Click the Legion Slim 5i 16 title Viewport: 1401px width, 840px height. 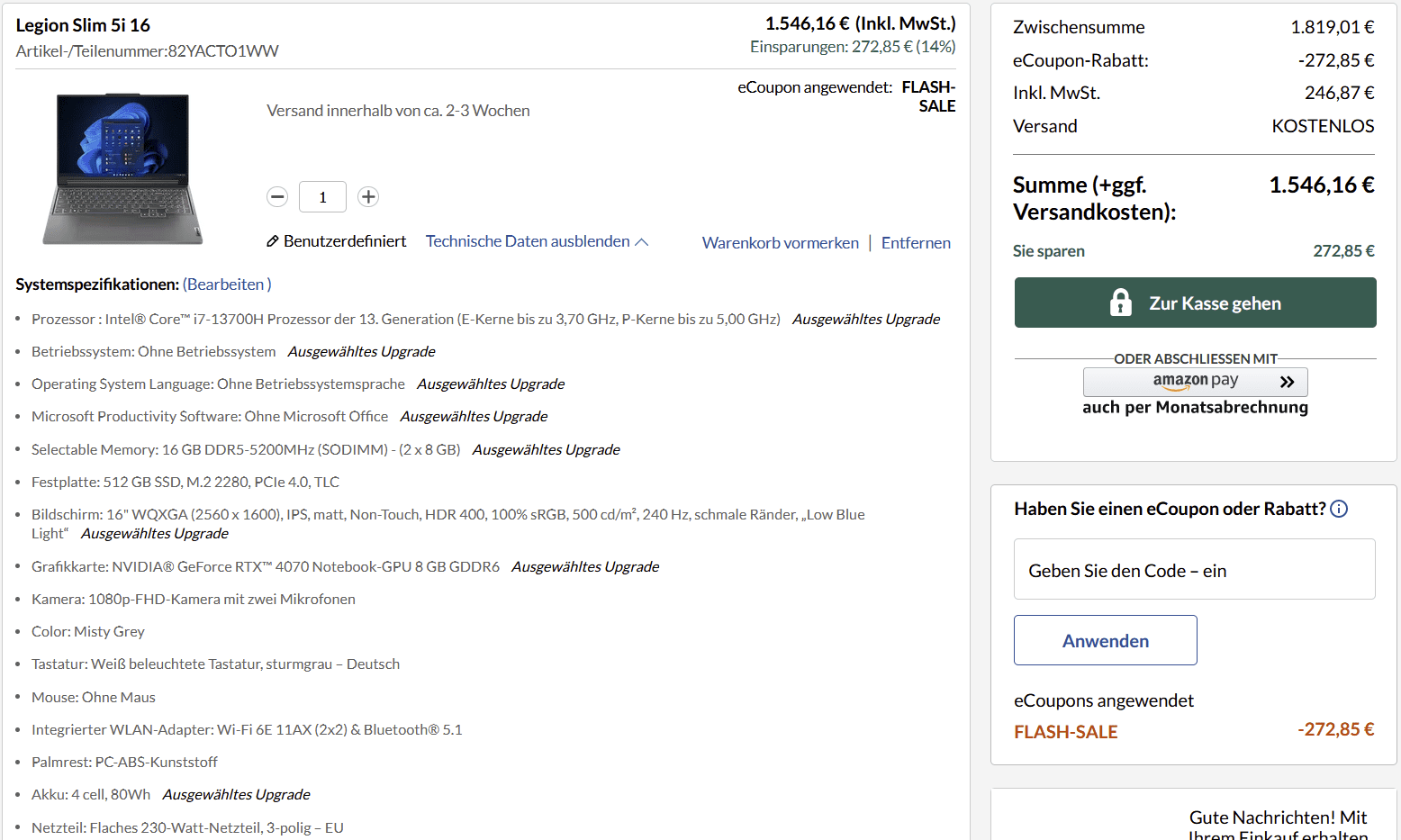coord(83,25)
